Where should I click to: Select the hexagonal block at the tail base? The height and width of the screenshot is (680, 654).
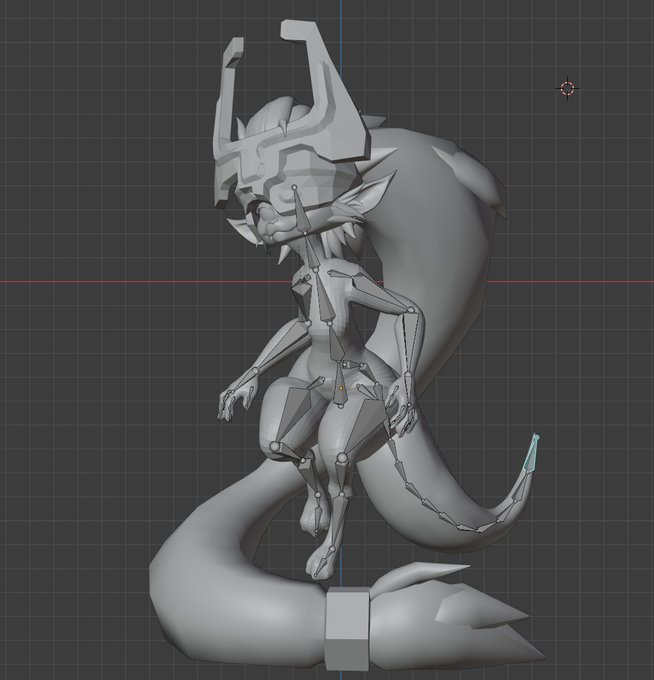coord(347,629)
